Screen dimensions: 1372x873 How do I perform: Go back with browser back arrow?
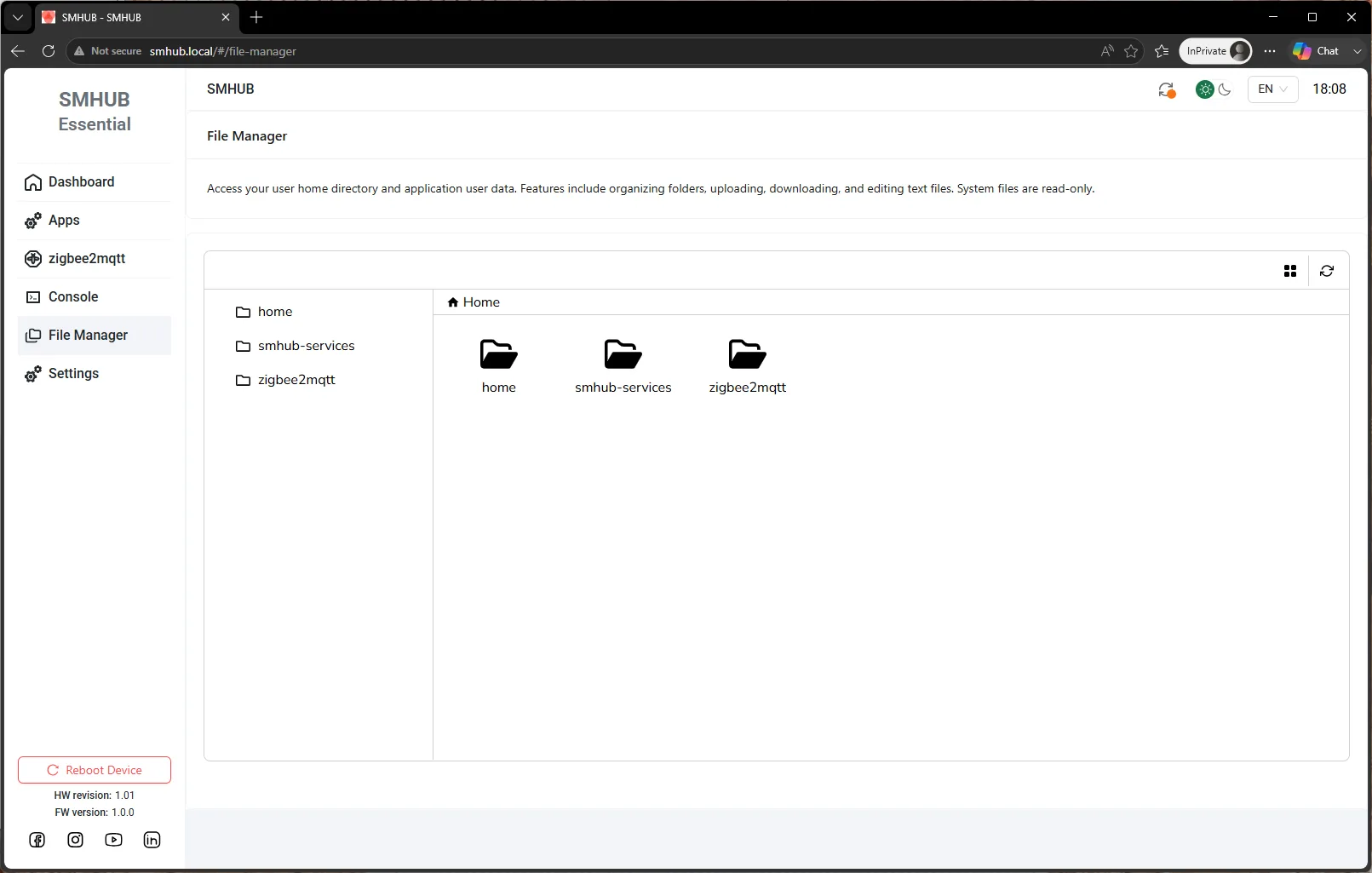pyautogui.click(x=18, y=51)
